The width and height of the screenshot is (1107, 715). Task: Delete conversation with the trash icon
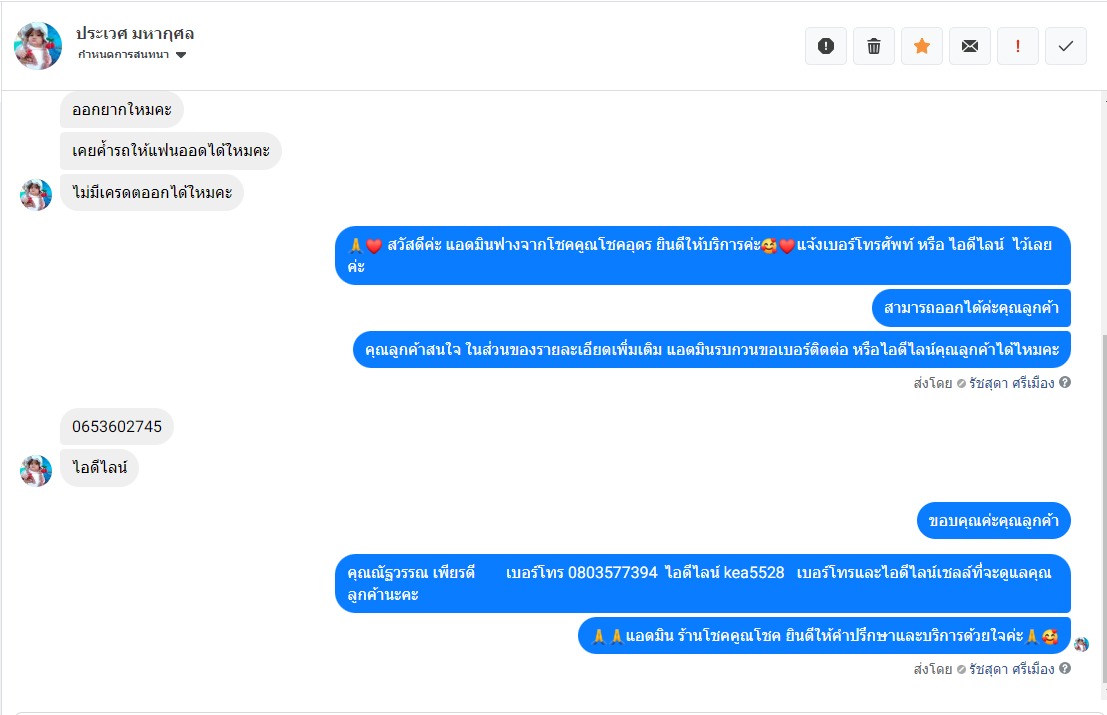(x=874, y=47)
